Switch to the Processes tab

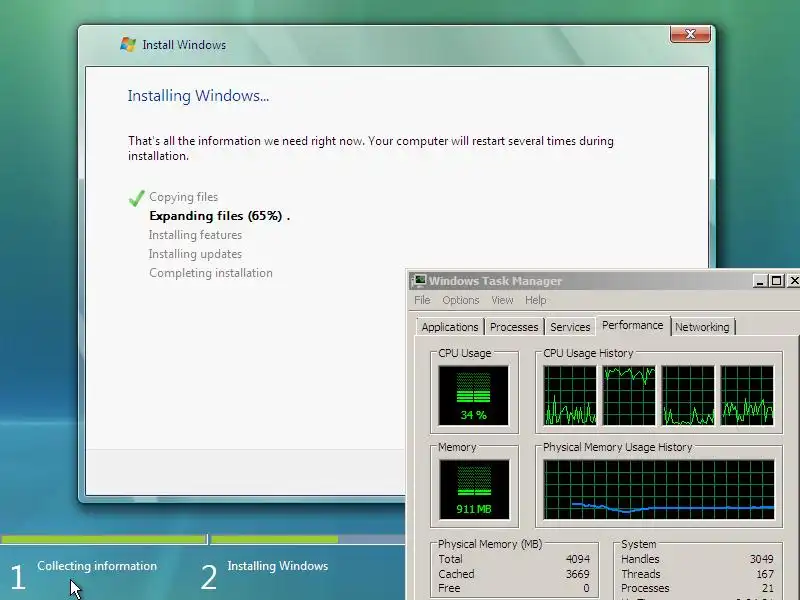point(514,327)
